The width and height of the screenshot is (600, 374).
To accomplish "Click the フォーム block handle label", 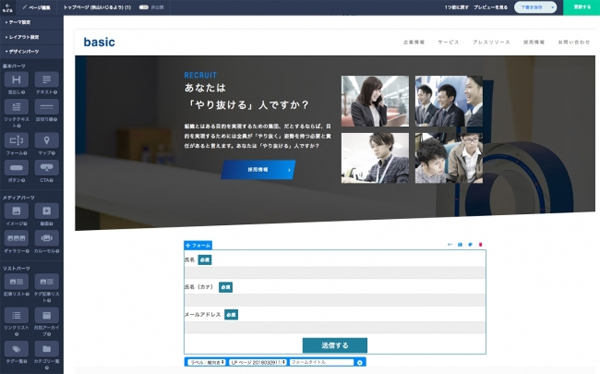I will [x=198, y=245].
